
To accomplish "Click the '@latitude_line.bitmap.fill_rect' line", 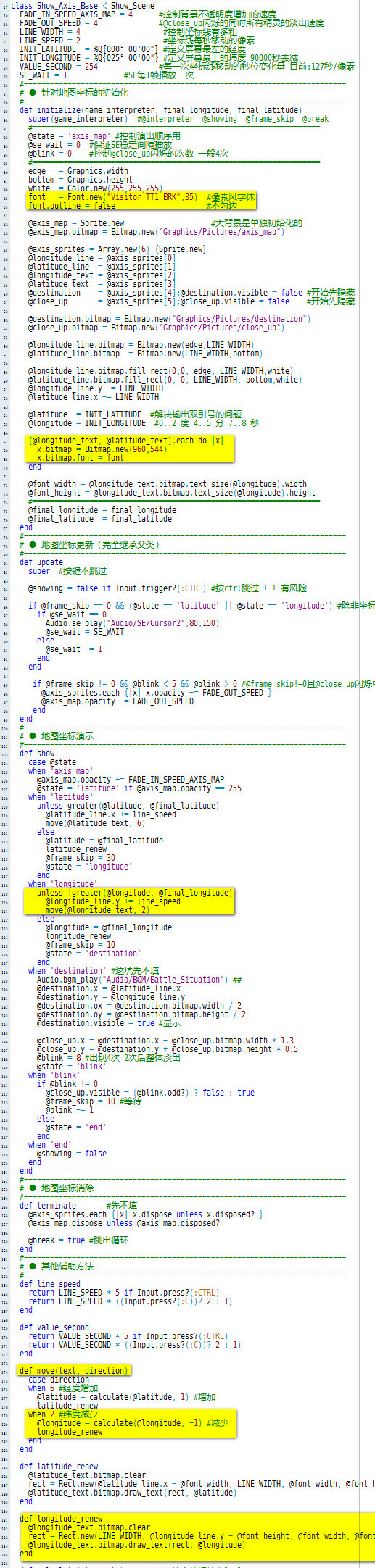I will click(165, 380).
